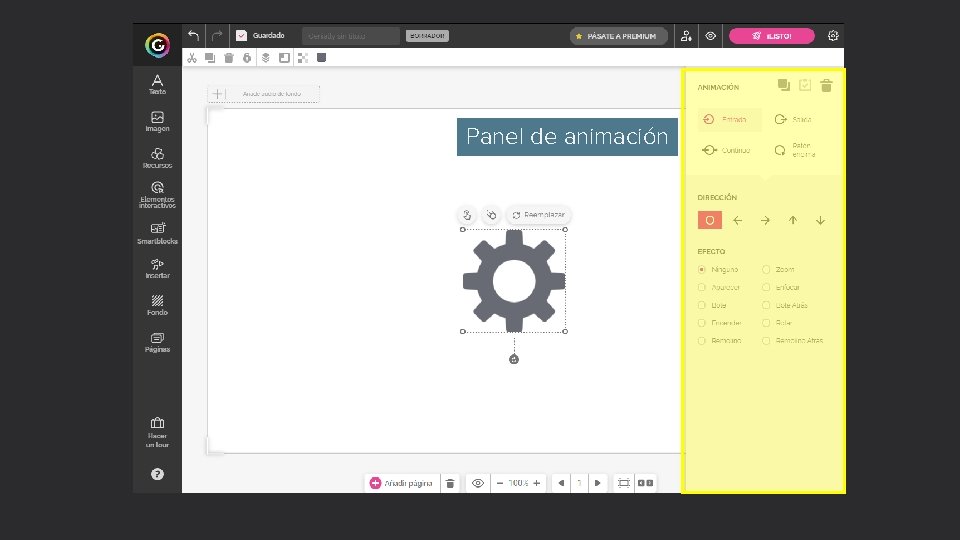
Task: Click the preview eye icon in header
Action: click(x=710, y=36)
